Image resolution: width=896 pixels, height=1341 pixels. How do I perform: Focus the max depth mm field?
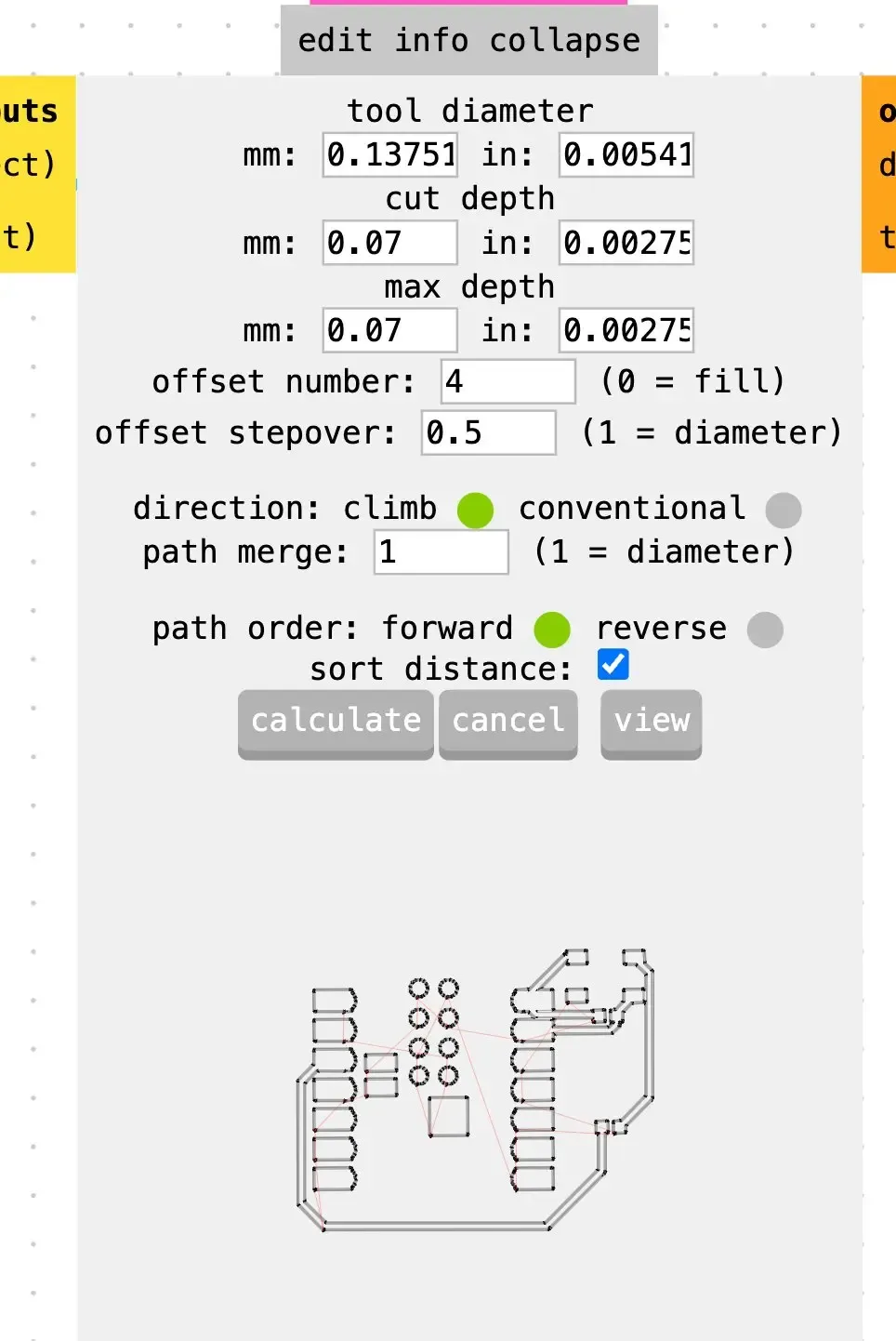click(390, 330)
